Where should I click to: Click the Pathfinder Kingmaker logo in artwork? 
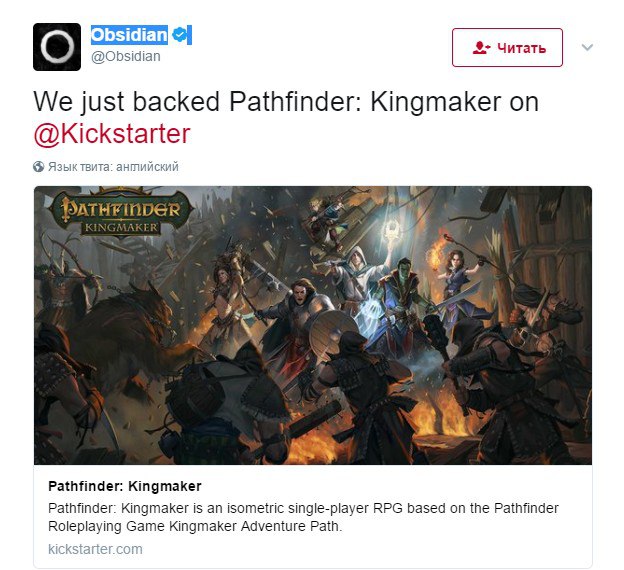tap(121, 214)
